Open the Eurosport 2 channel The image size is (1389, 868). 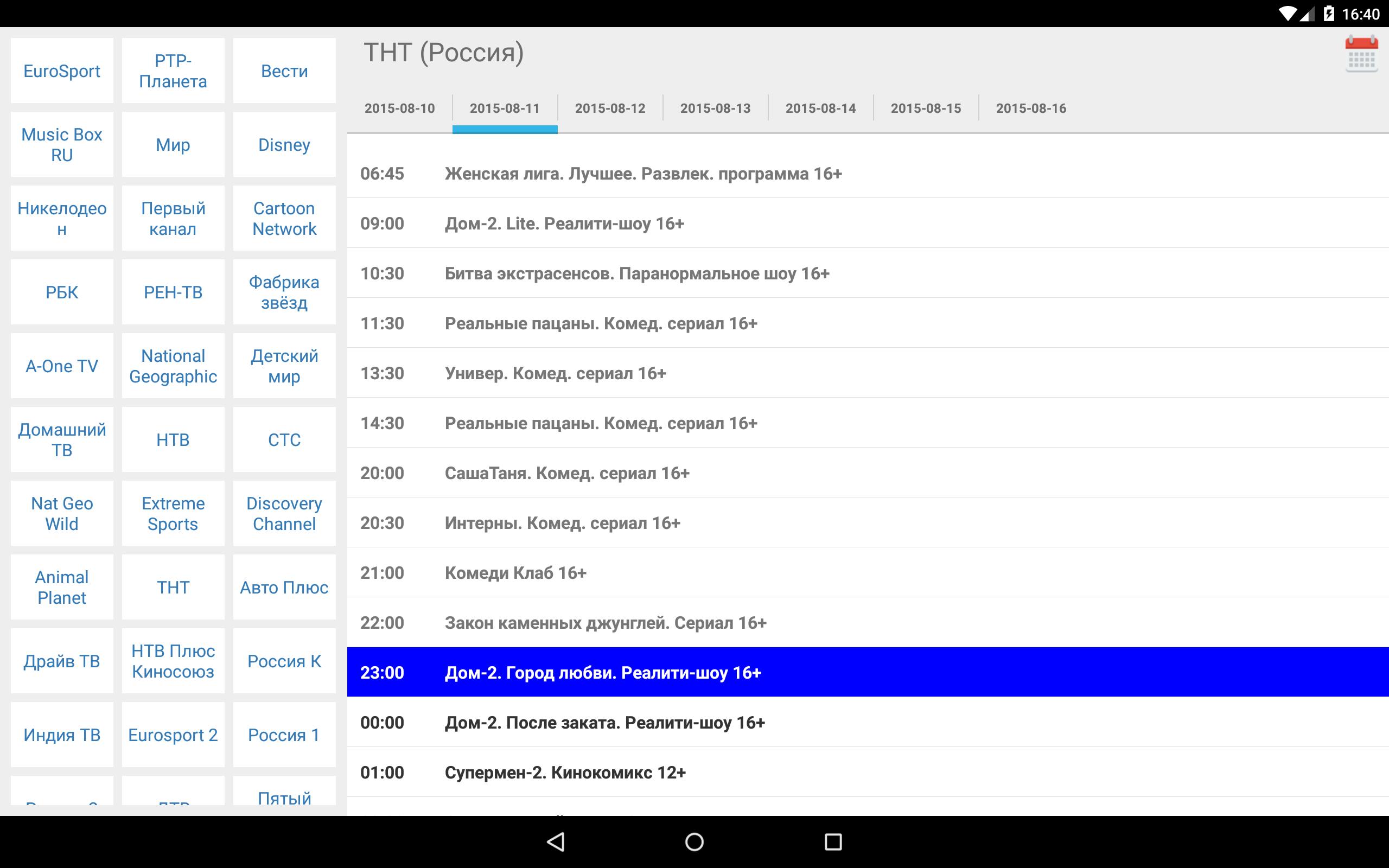click(173, 735)
